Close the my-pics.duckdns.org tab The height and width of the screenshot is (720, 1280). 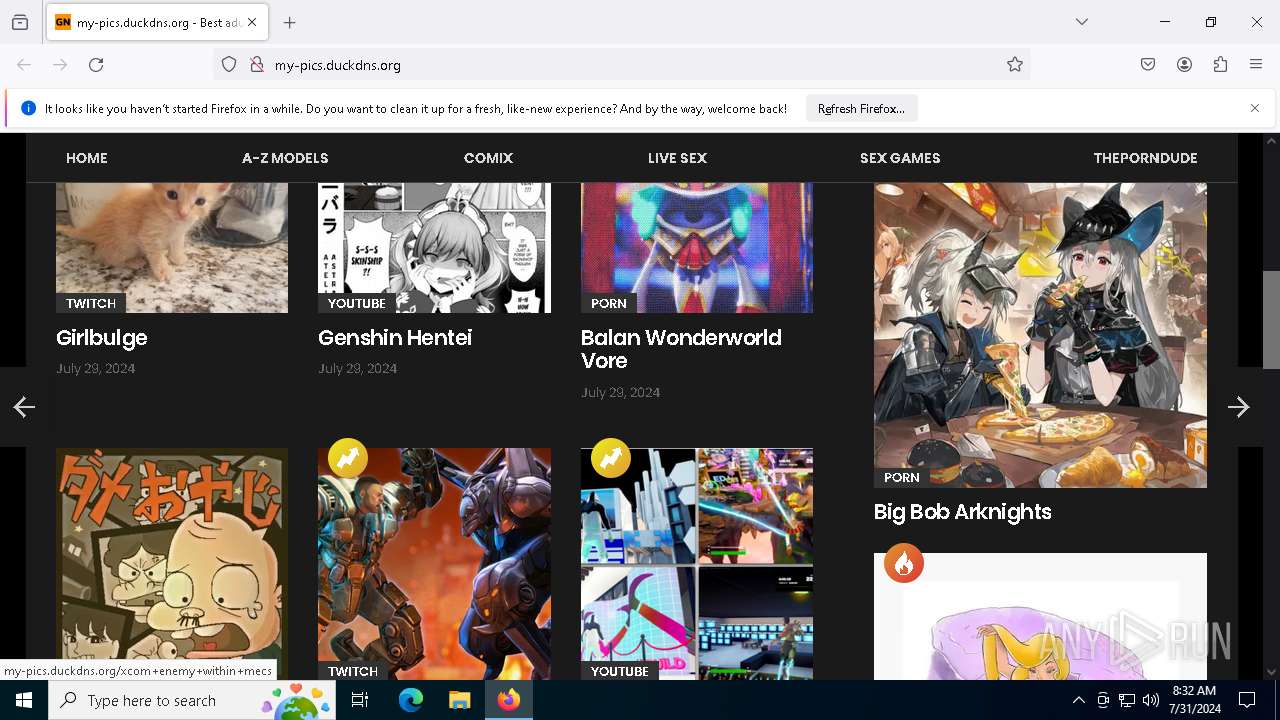pos(252,22)
